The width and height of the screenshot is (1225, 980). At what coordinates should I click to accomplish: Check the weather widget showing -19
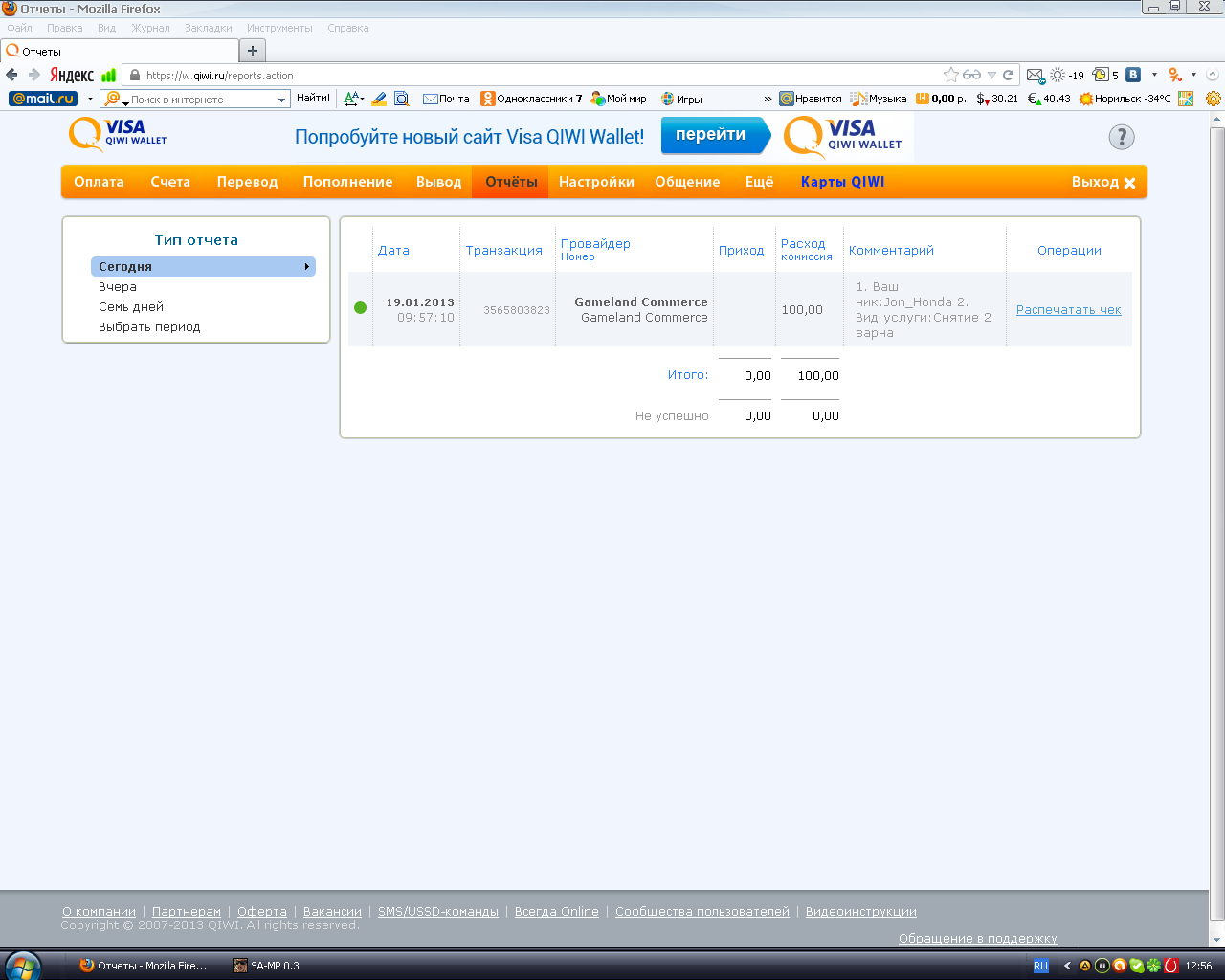tap(1067, 75)
